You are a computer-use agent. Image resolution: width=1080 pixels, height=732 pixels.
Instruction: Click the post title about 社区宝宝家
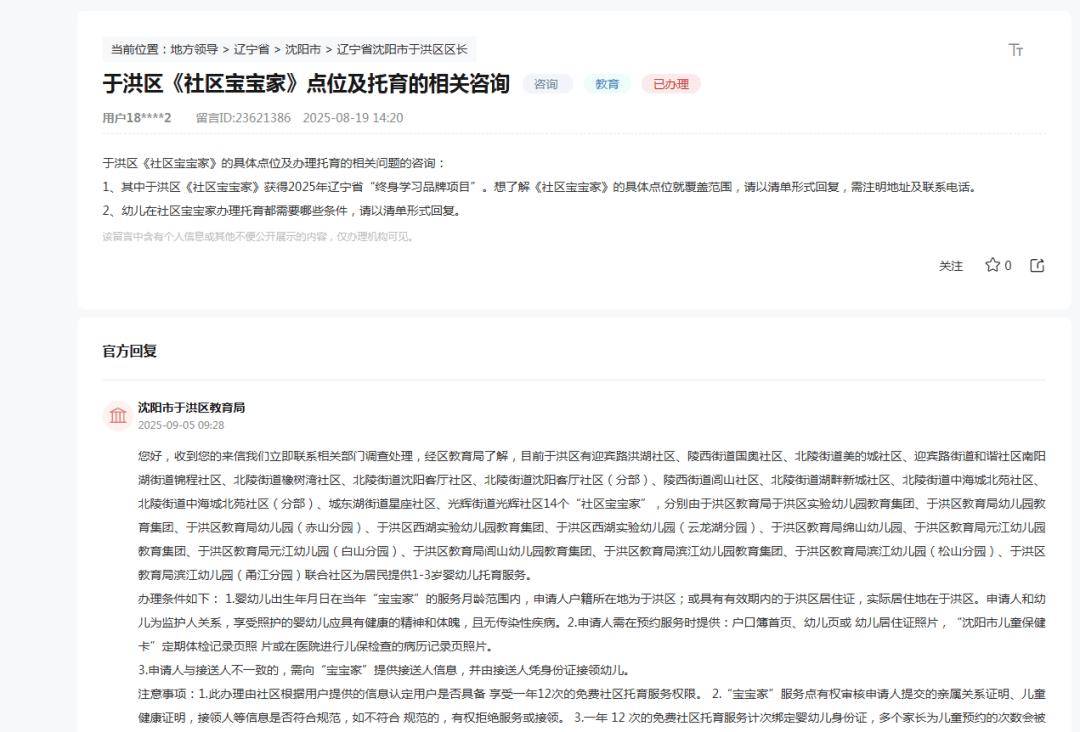[x=306, y=84]
